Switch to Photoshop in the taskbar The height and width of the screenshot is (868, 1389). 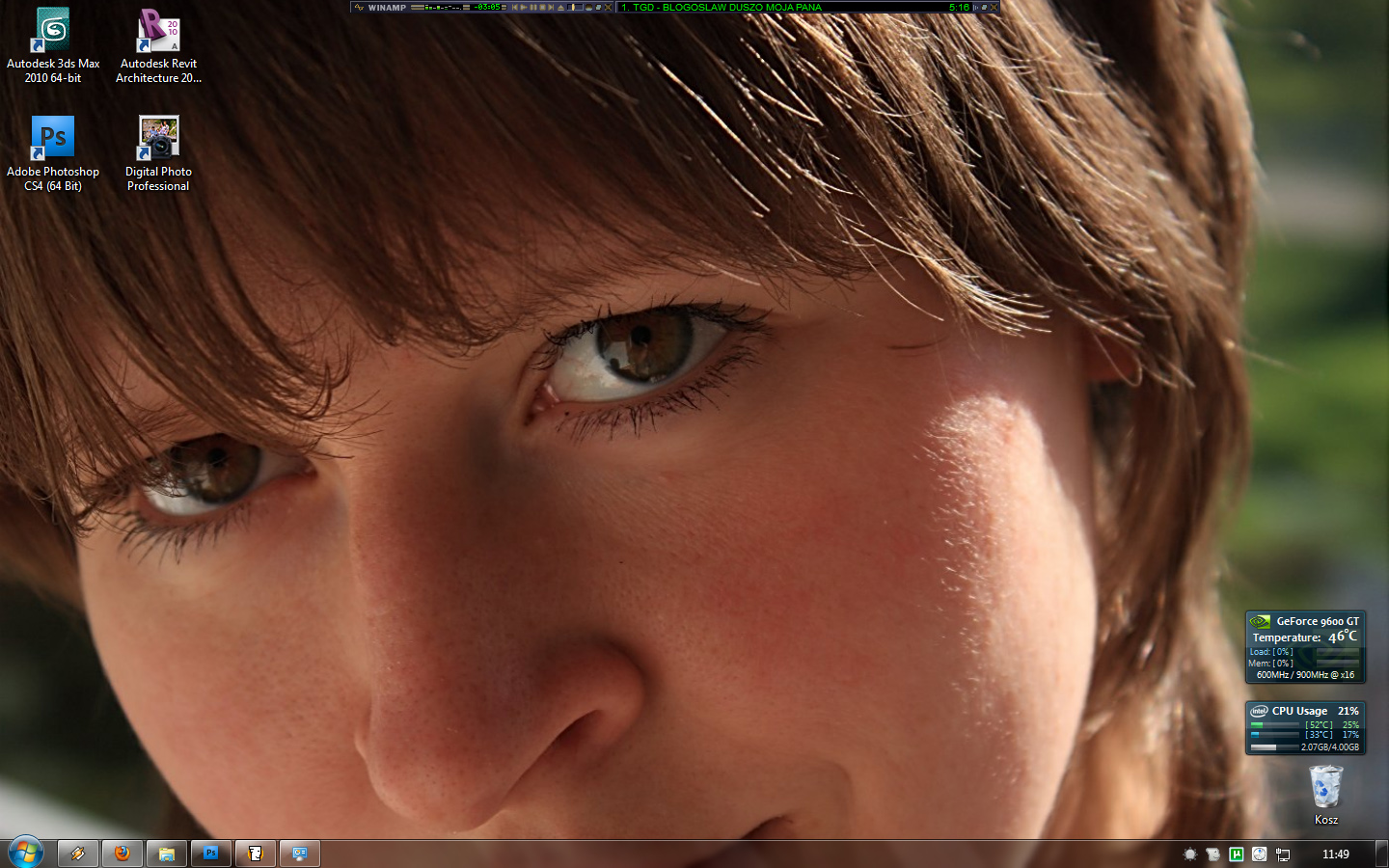tap(211, 854)
